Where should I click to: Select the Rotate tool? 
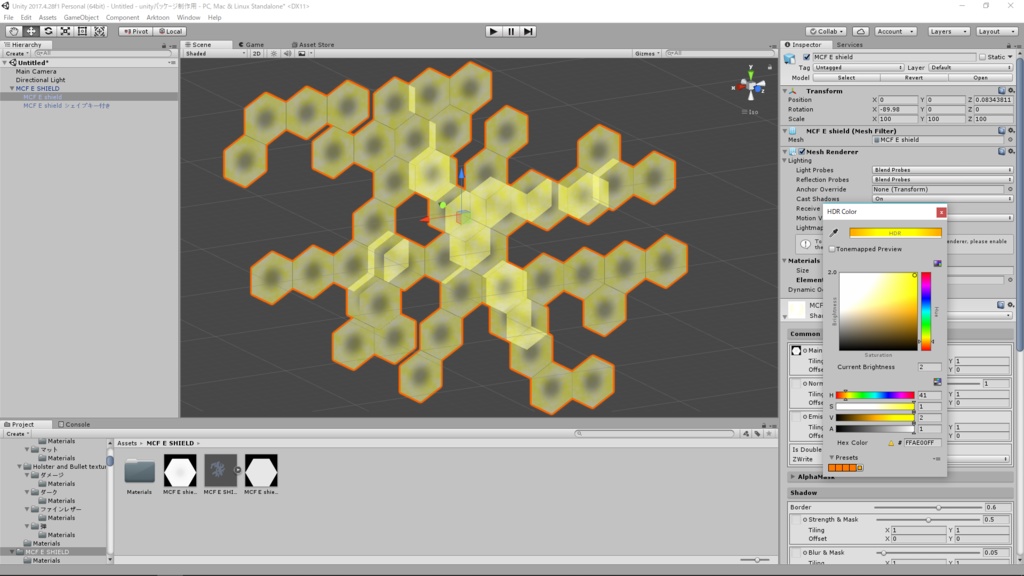coord(48,31)
